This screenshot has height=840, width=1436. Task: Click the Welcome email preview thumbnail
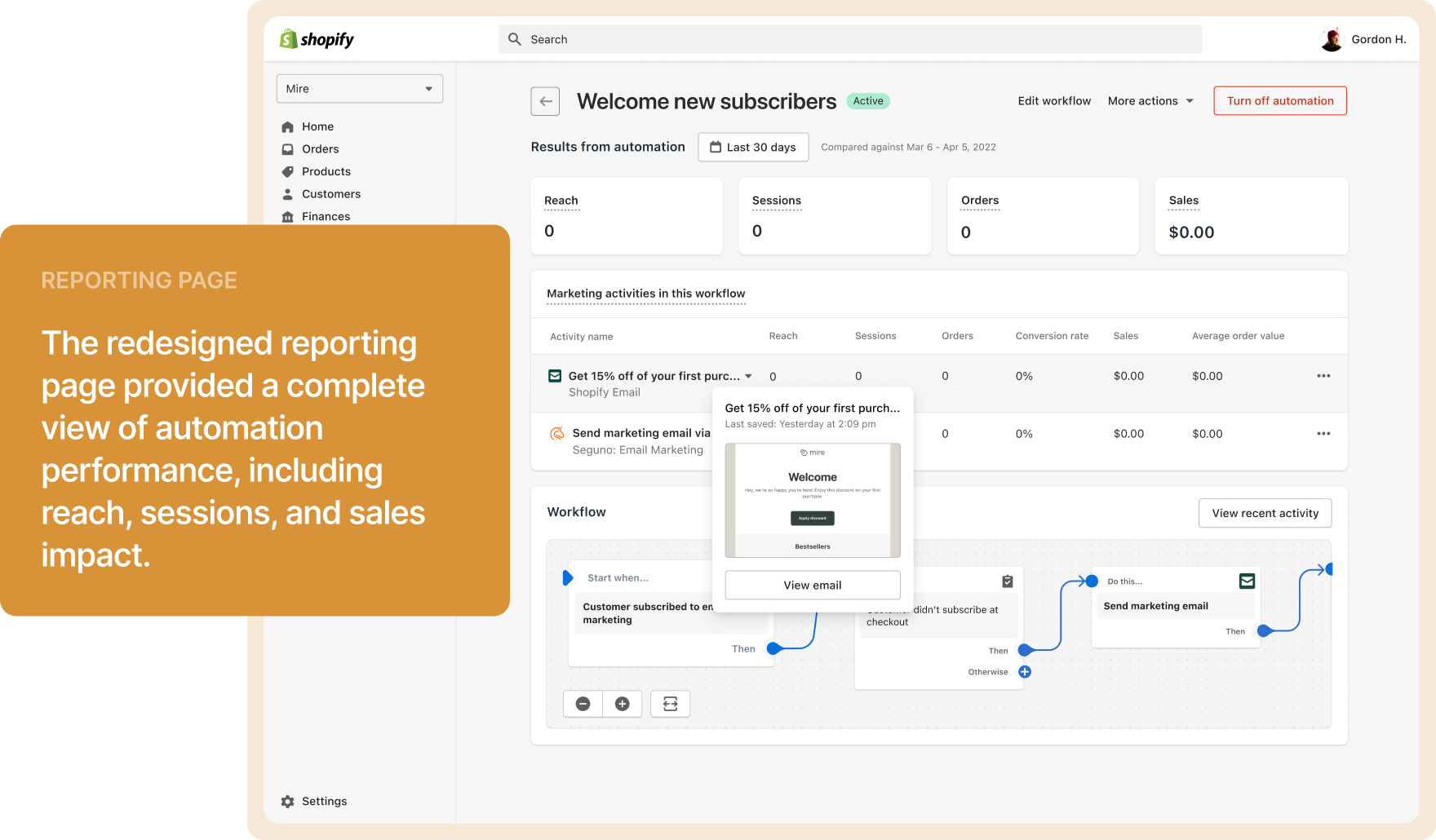812,500
